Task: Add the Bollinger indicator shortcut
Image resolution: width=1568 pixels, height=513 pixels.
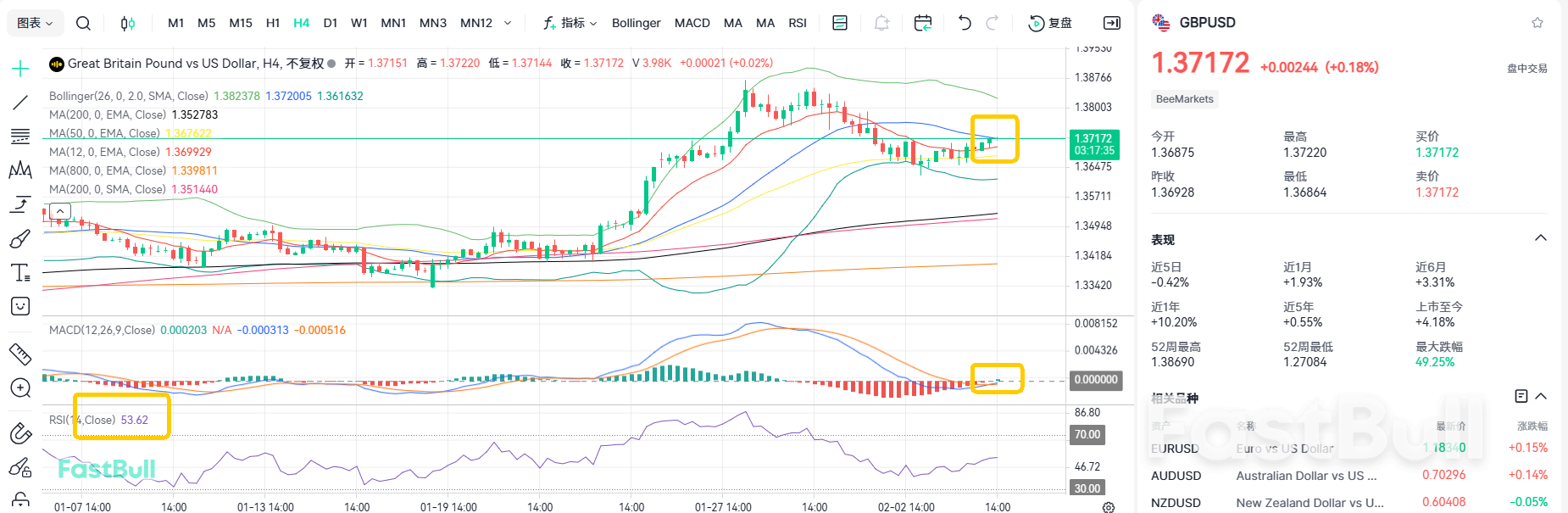Action: (x=637, y=23)
